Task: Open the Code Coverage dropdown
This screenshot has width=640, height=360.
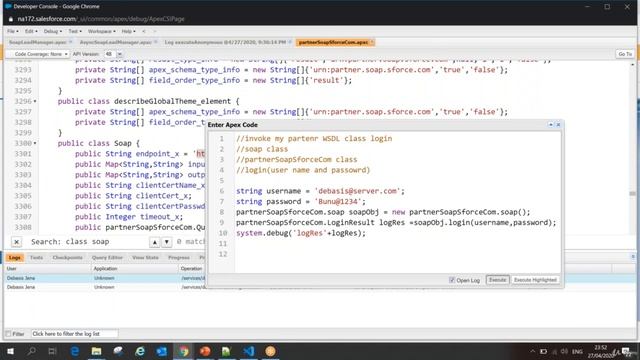Action: [38, 54]
